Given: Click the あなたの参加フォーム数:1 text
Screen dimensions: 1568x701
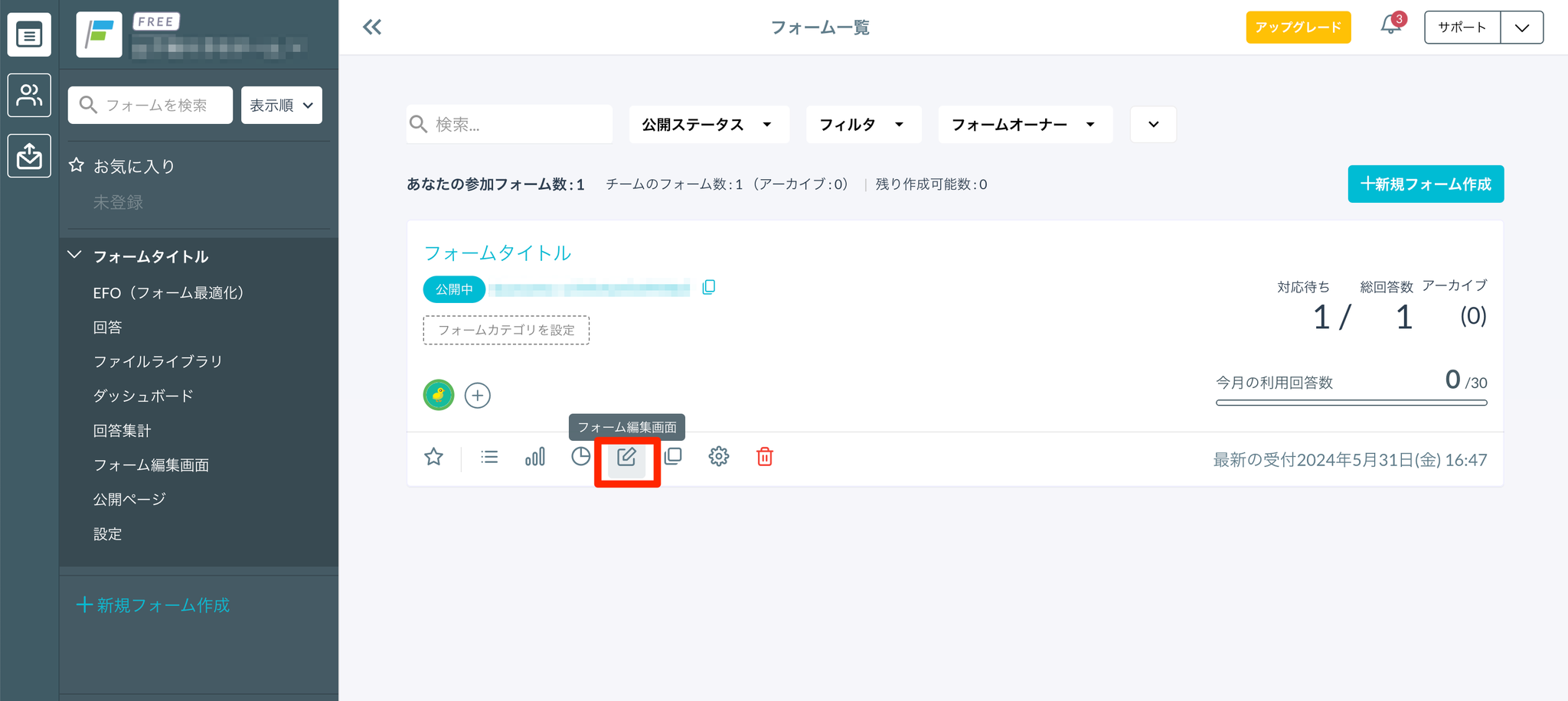Looking at the screenshot, I should [495, 184].
